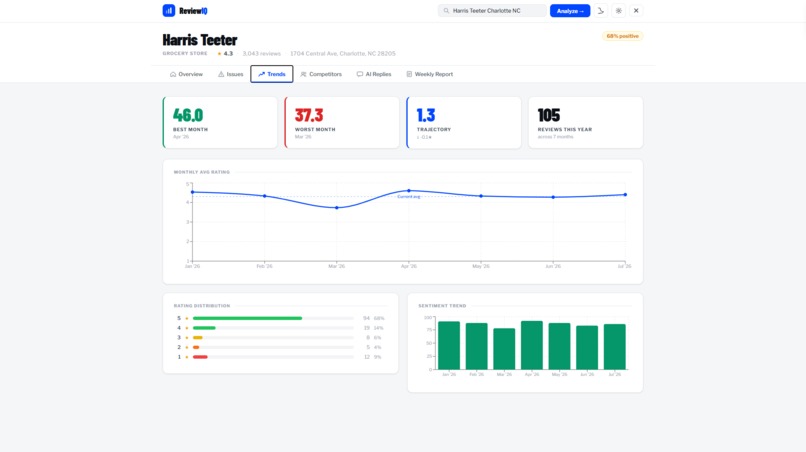The width and height of the screenshot is (806, 452).
Task: Open the Overview tab
Action: (x=186, y=74)
